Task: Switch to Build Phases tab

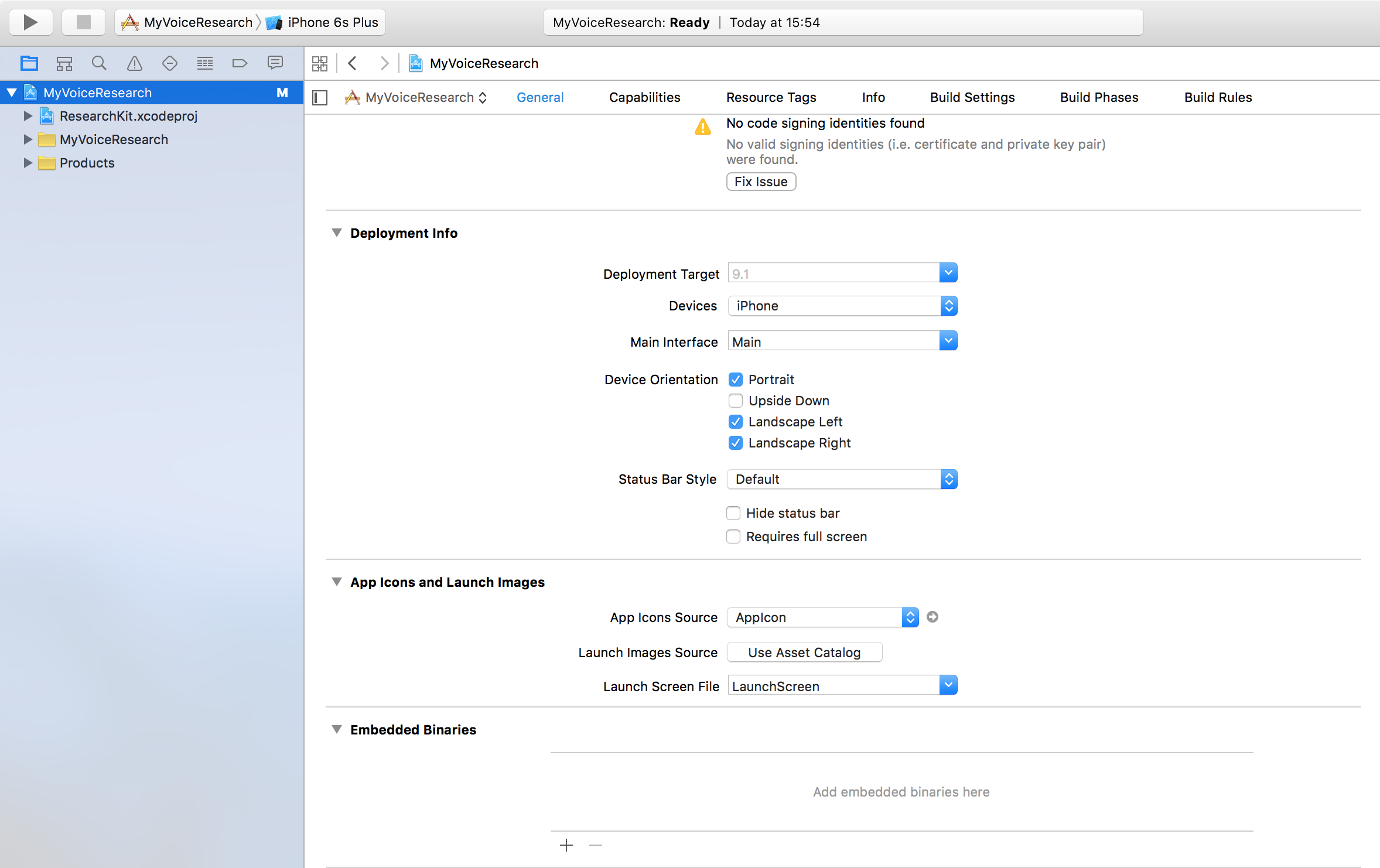Action: 1099,97
